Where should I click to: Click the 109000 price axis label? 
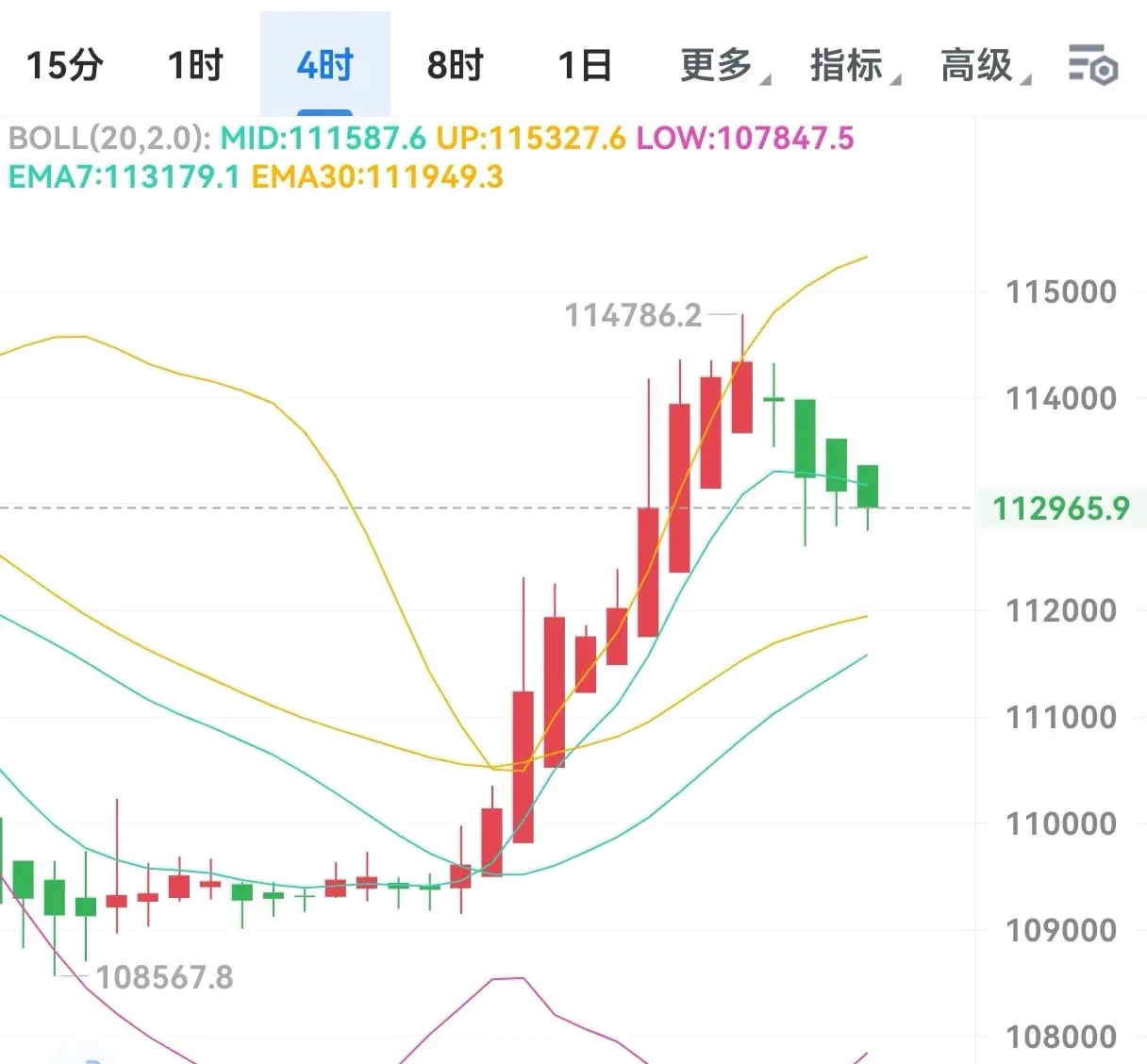point(1061,930)
